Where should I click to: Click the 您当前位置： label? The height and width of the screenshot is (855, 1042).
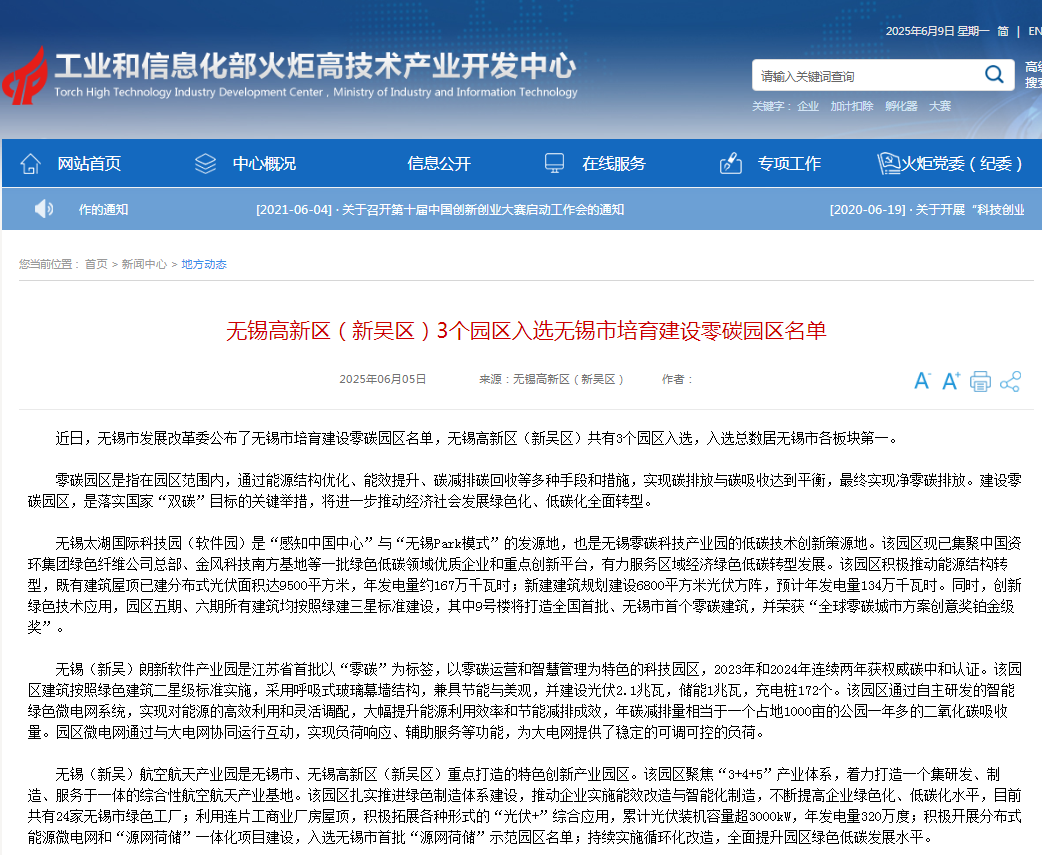(x=49, y=264)
